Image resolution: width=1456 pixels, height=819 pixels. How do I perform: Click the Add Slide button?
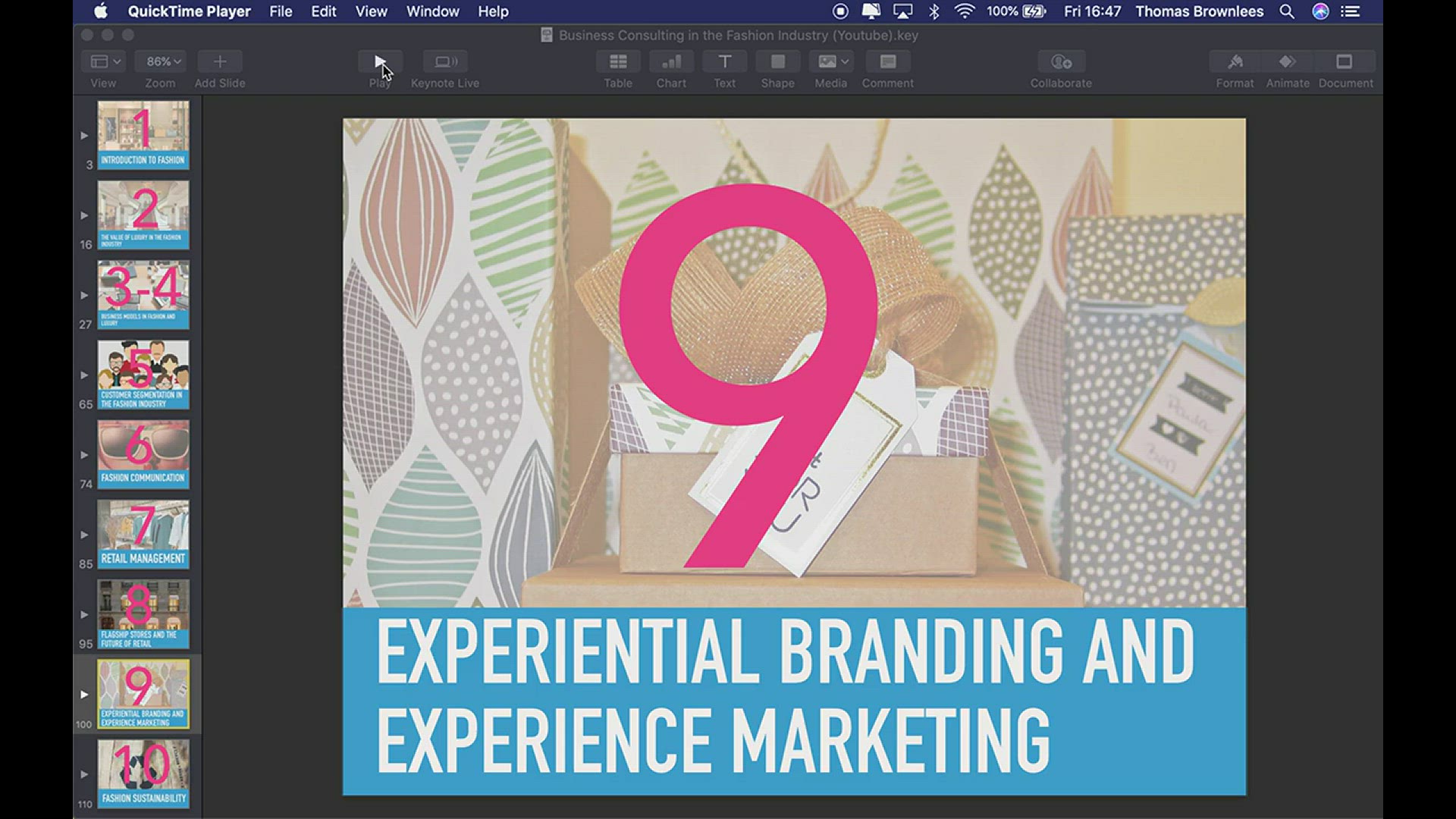pos(220,62)
